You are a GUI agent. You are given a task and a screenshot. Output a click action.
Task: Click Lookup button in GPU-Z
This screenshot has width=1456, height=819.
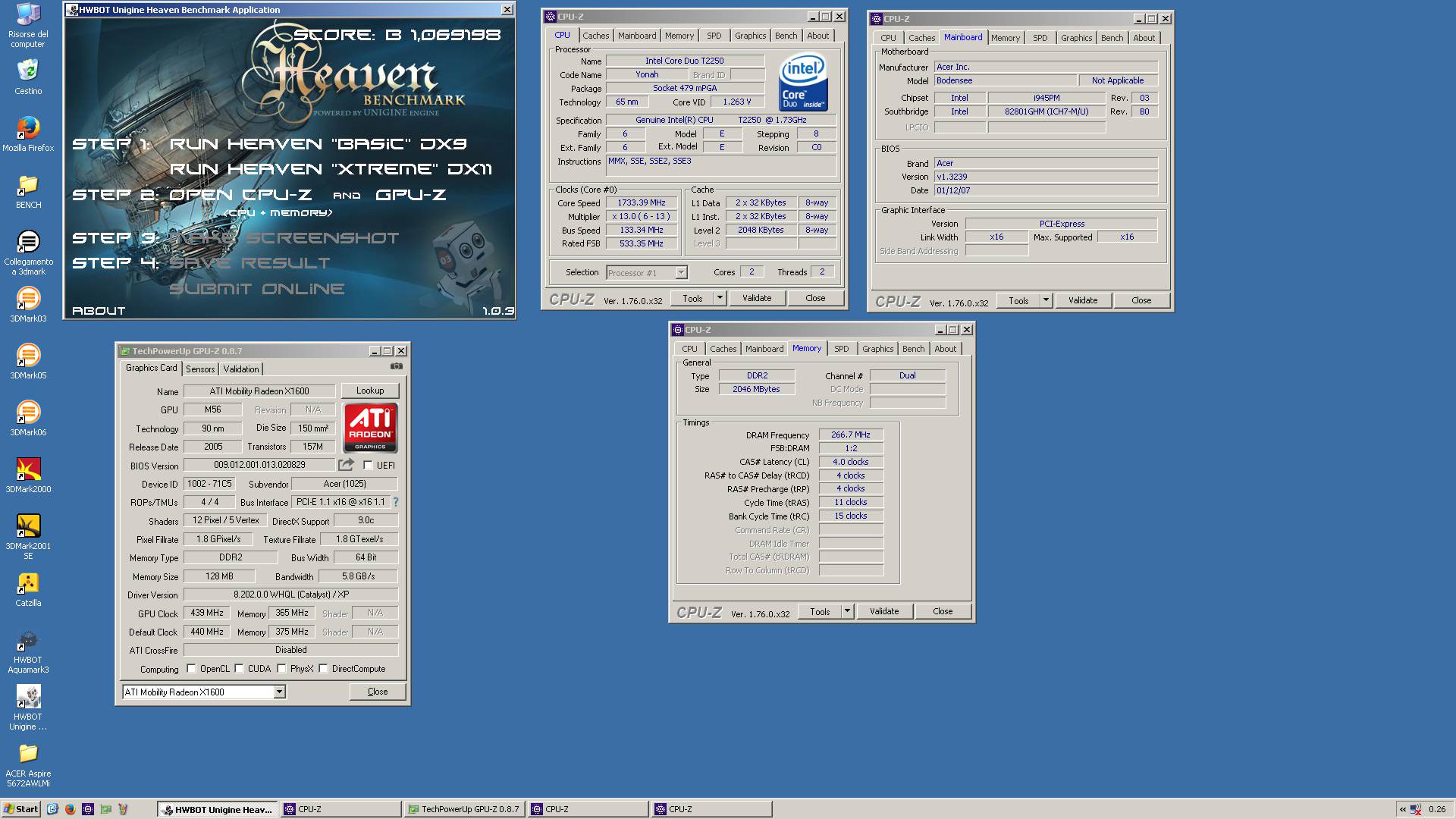(x=370, y=391)
